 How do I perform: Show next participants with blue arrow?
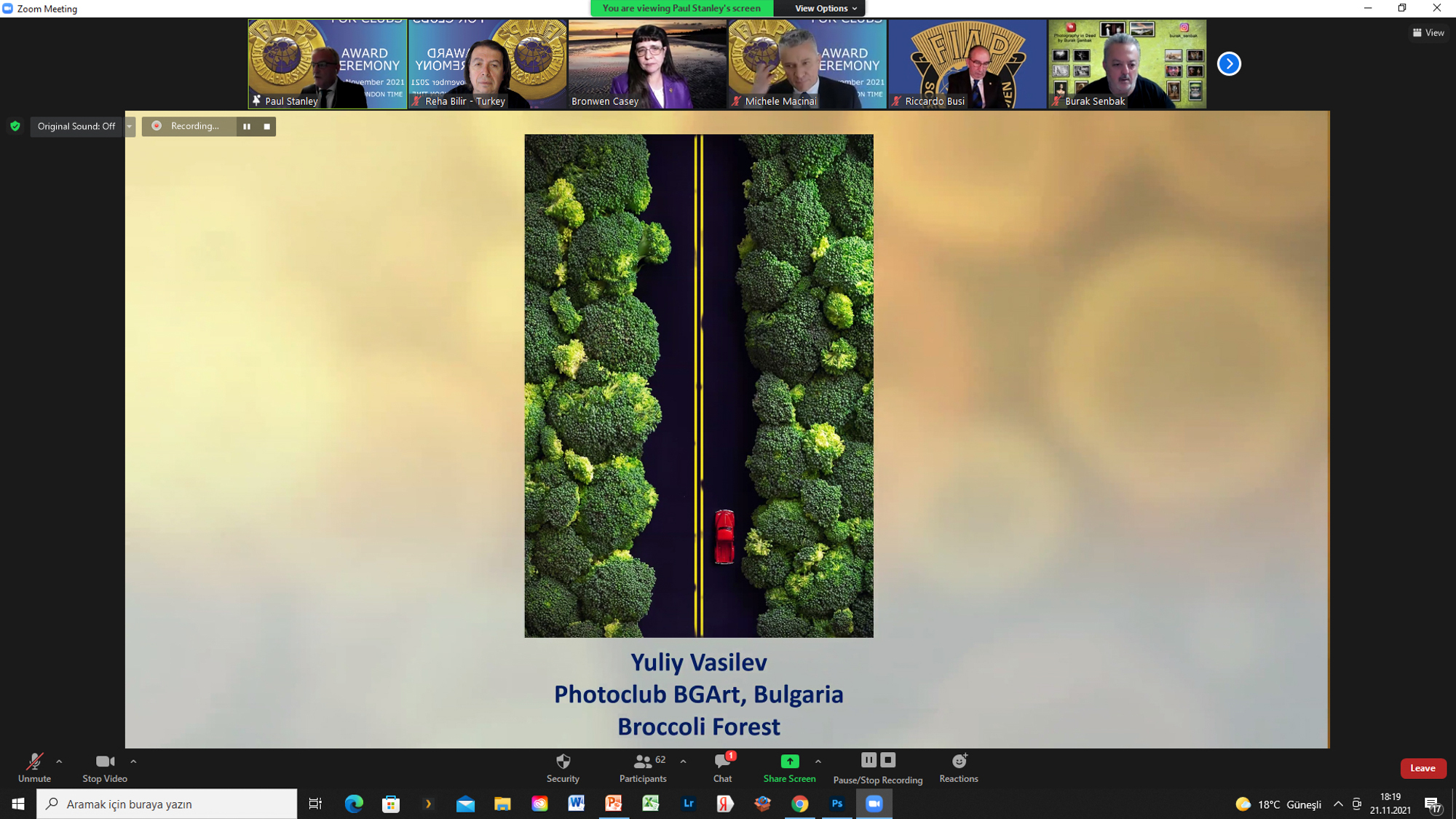1229,64
